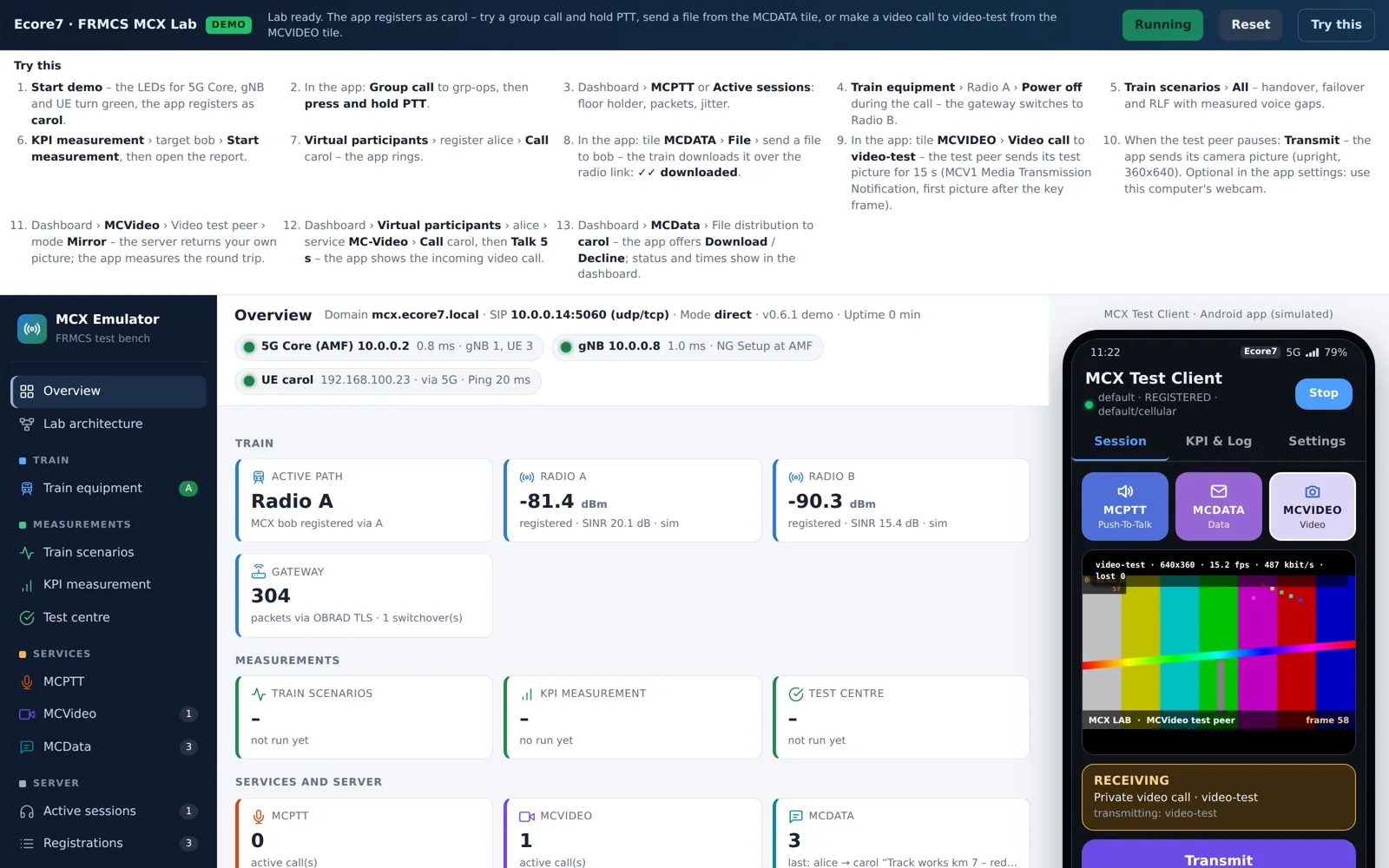
Task: Click the Overview grid icon in sidebar
Action: (27, 391)
